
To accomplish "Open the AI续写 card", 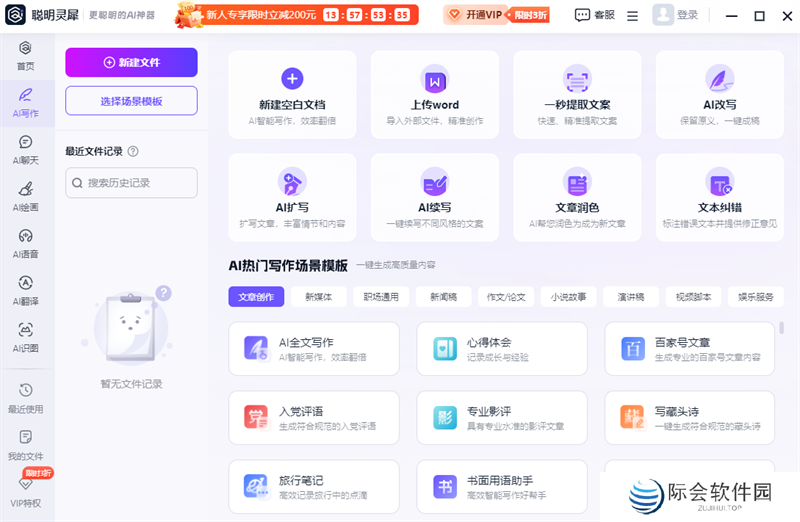I will (x=435, y=197).
